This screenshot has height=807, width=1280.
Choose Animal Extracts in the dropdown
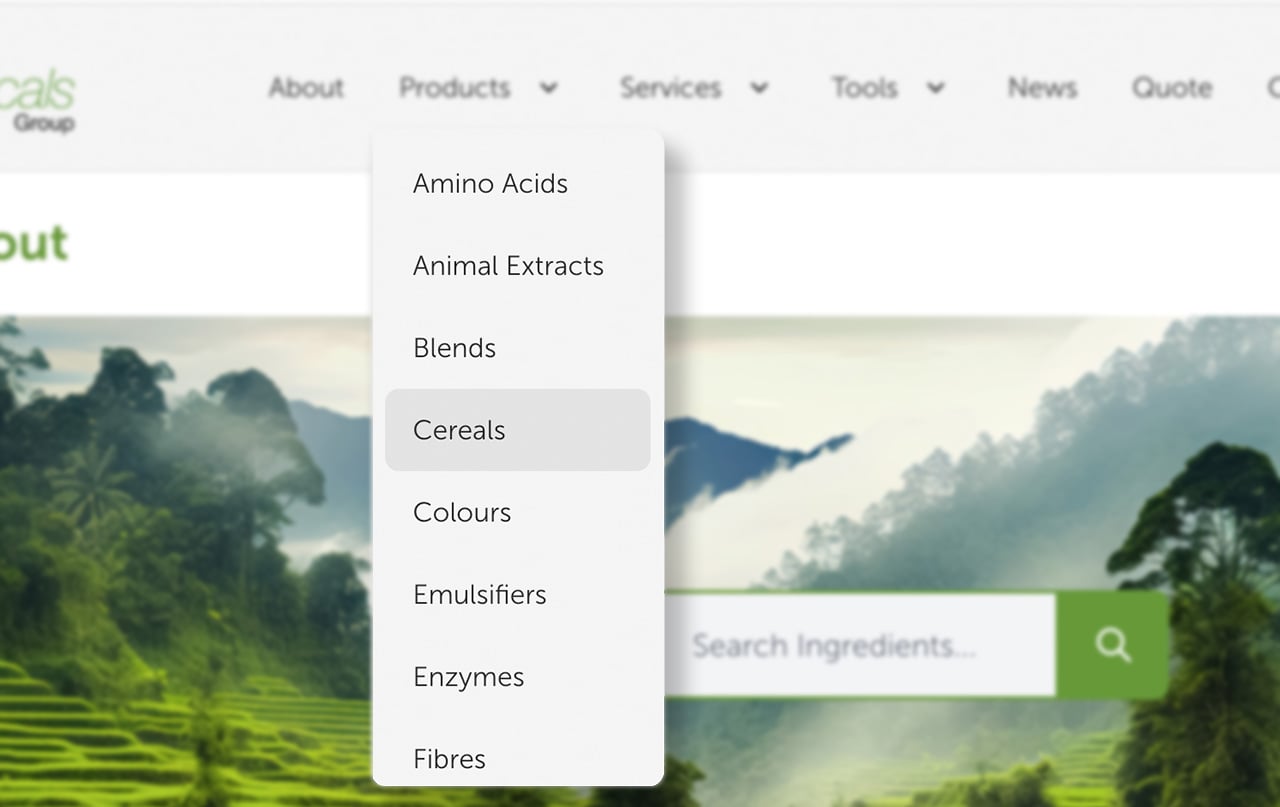(508, 266)
